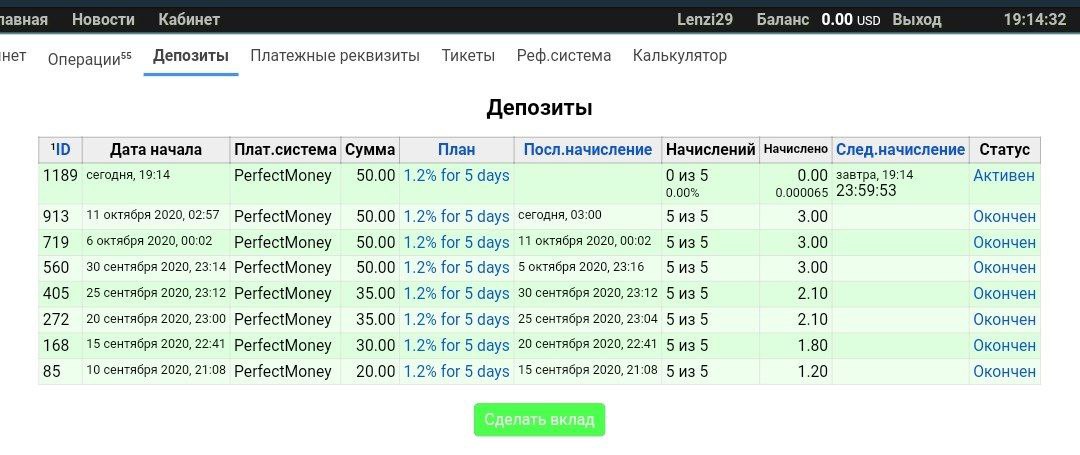Select the last accrual сегодня, 03:00
This screenshot has width=1080, height=455.
[x=560, y=215]
